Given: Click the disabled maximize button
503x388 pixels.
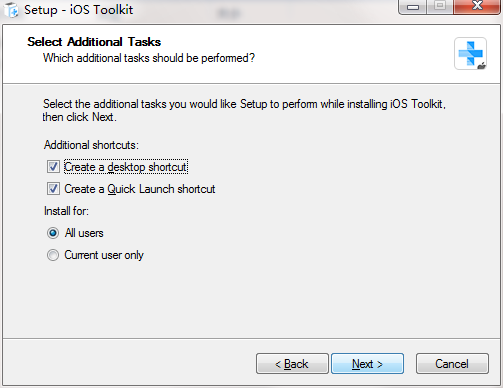Looking at the screenshot, I should (440, 7).
